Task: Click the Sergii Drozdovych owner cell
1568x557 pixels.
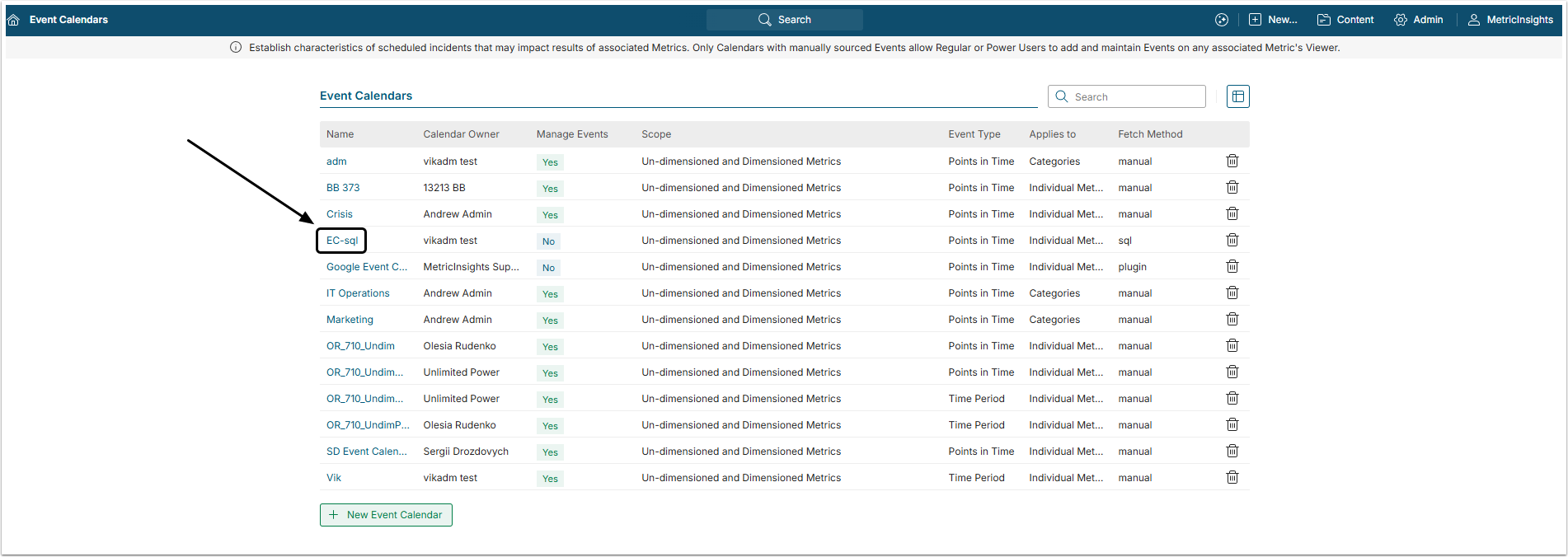Action: [x=466, y=452]
